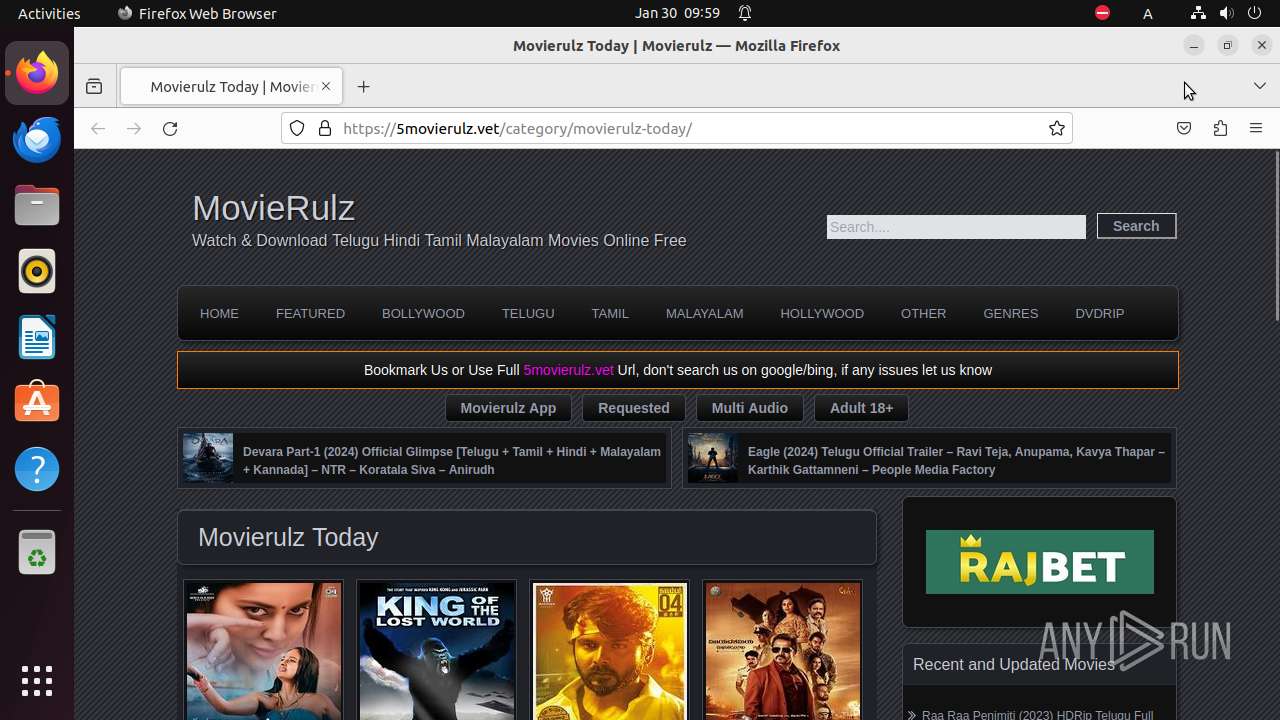The width and height of the screenshot is (1280, 720).
Task: Open a new tab with plus button
Action: pyautogui.click(x=364, y=87)
